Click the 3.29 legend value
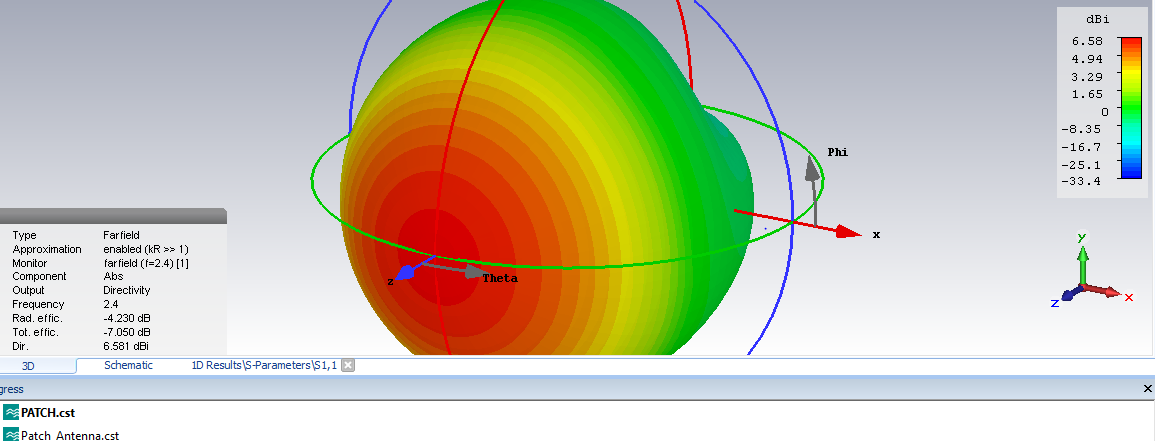Screen dimensions: 1155x441 [1087, 77]
